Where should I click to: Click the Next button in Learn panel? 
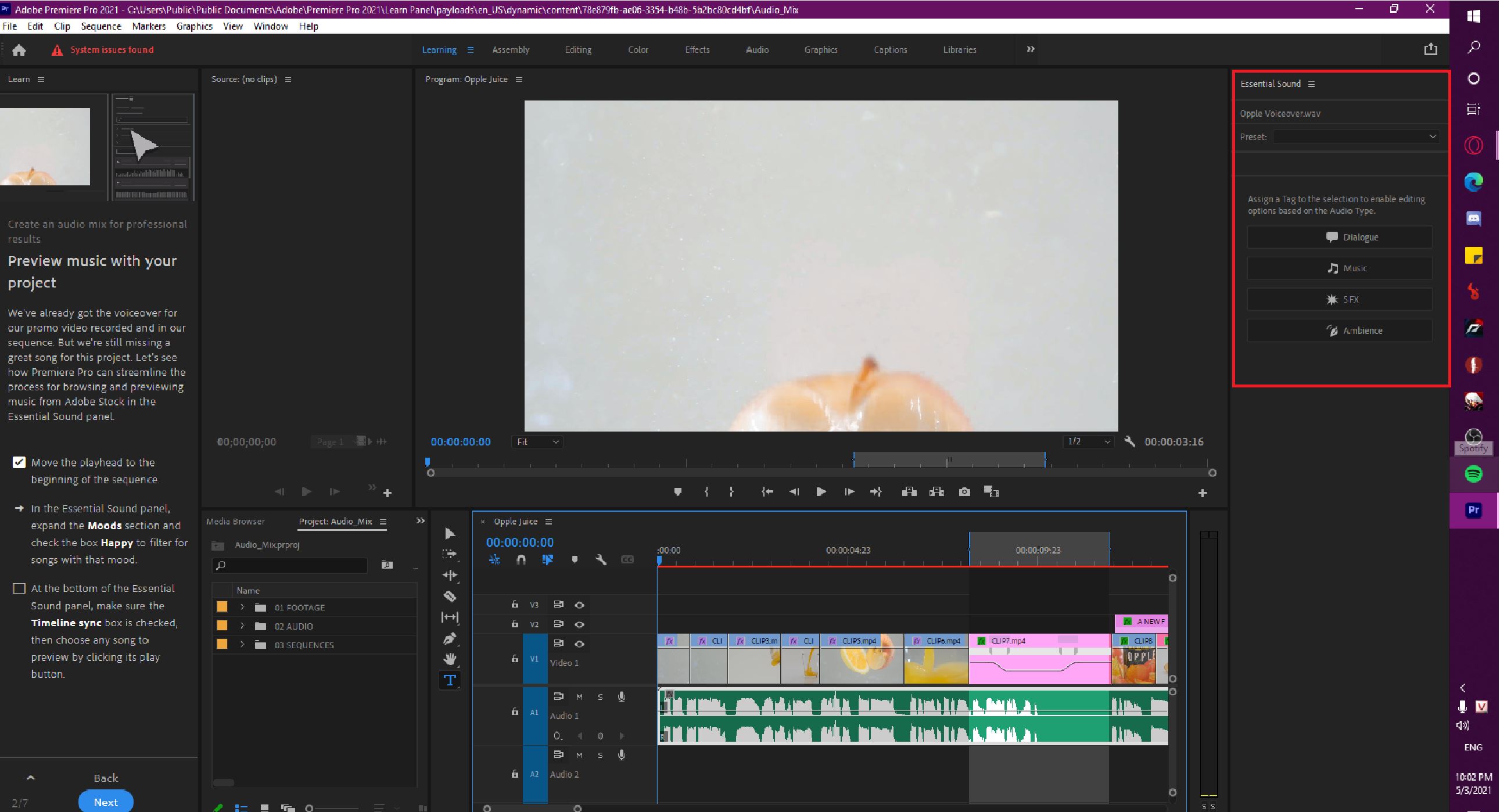[106, 802]
